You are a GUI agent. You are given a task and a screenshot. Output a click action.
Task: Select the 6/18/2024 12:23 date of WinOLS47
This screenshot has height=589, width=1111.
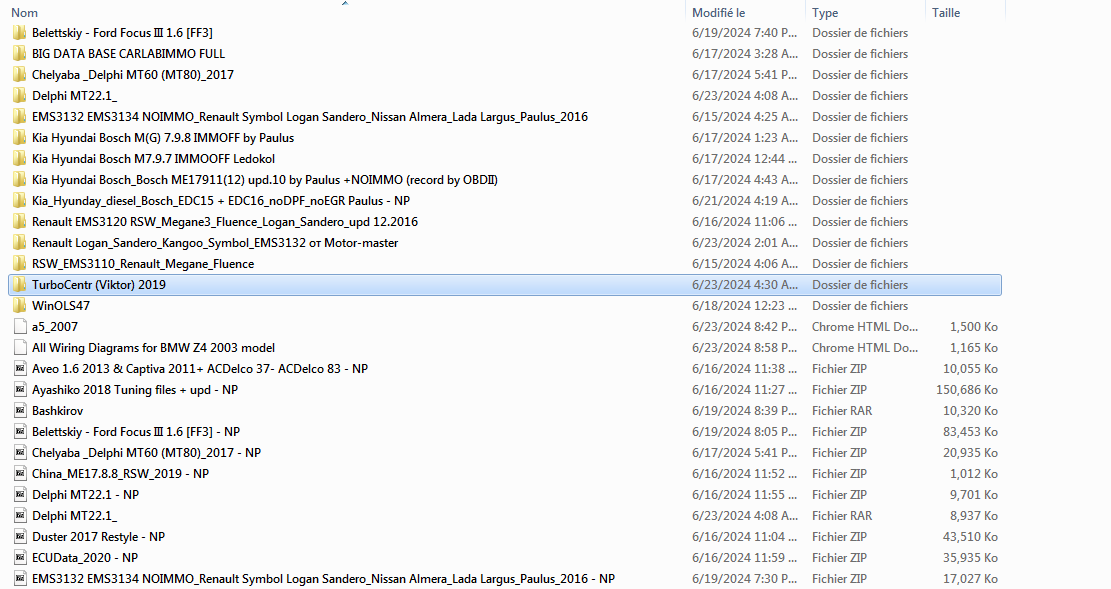tap(744, 306)
